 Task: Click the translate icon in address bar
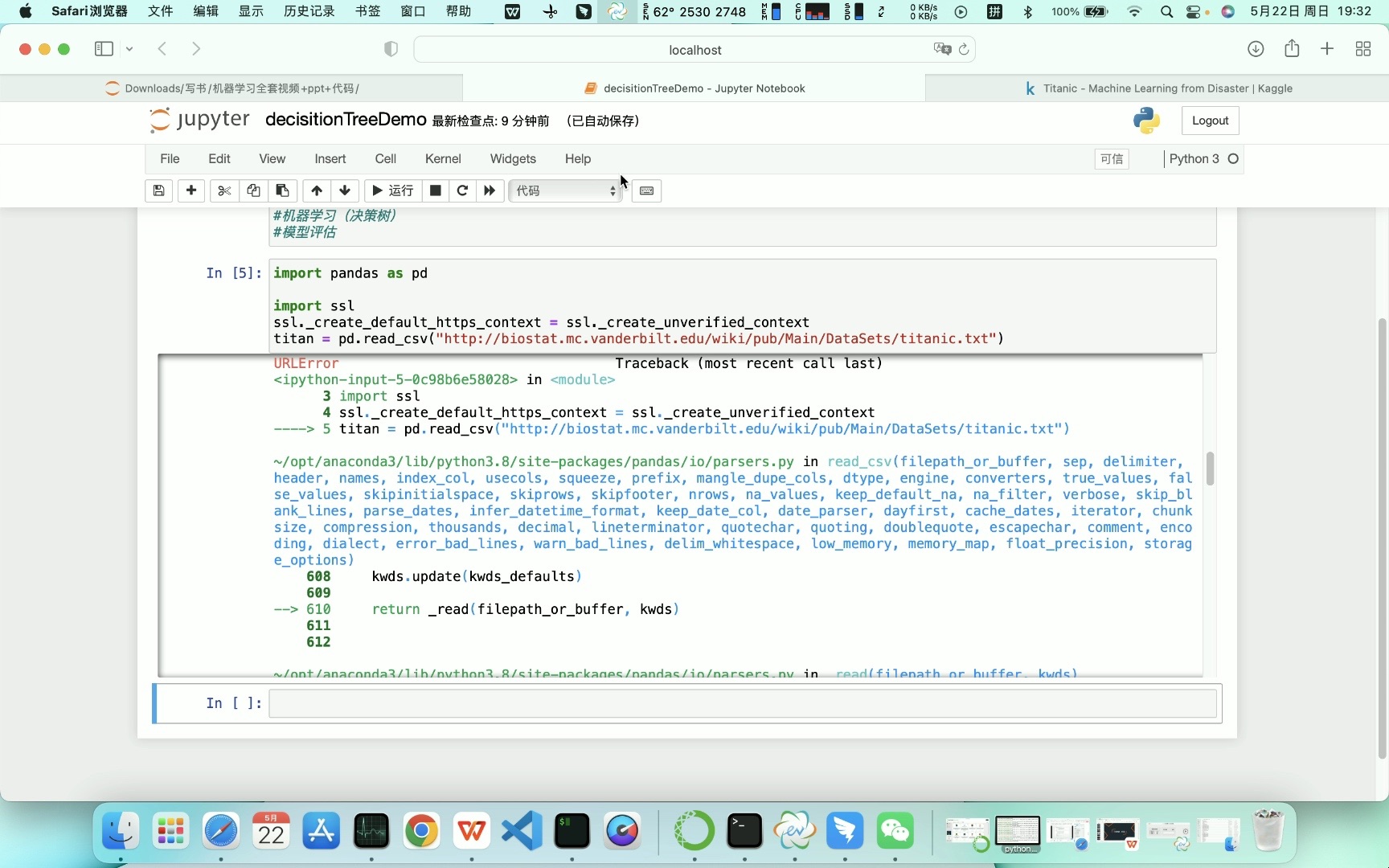(x=942, y=49)
